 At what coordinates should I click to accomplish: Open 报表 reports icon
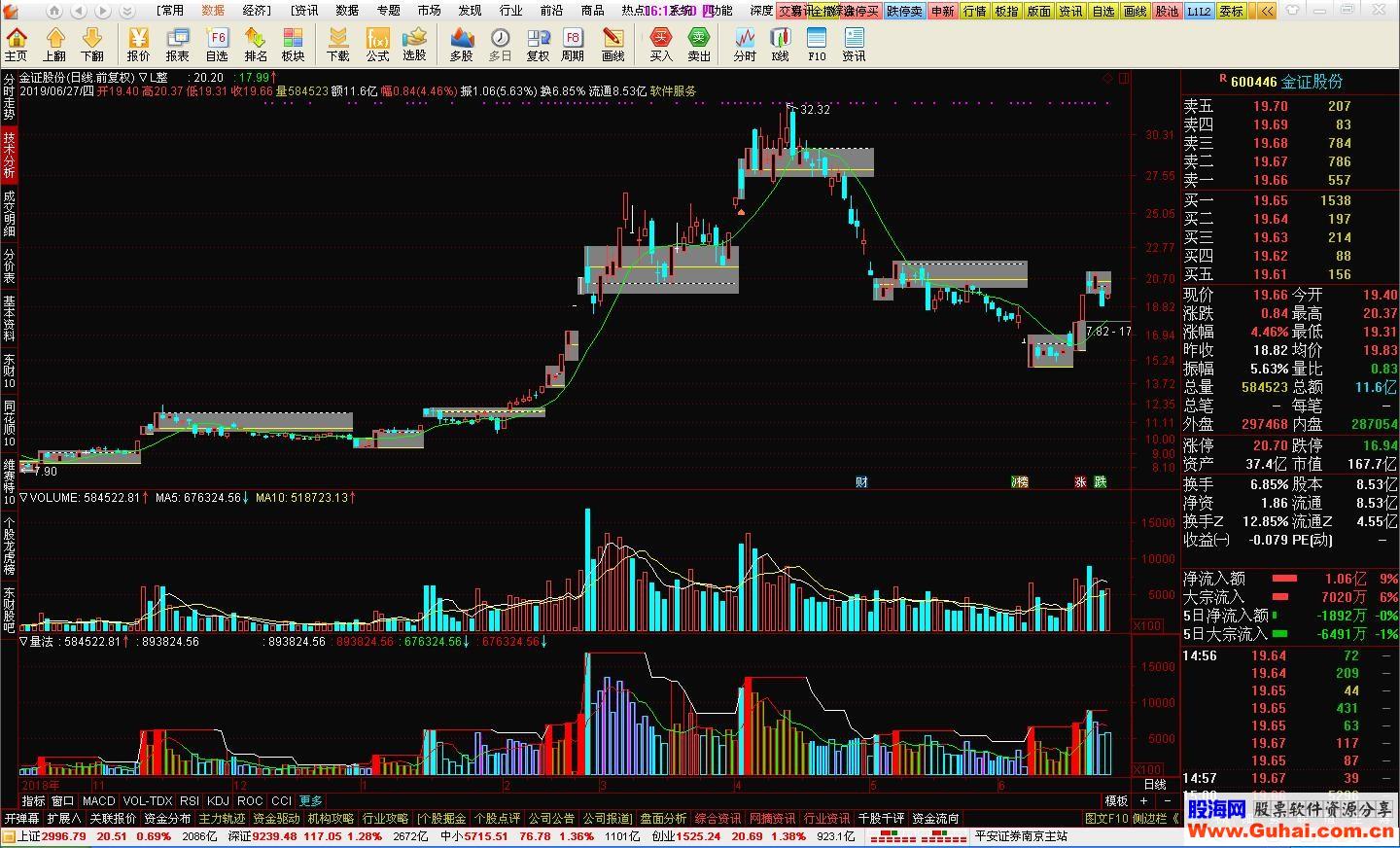(x=178, y=44)
